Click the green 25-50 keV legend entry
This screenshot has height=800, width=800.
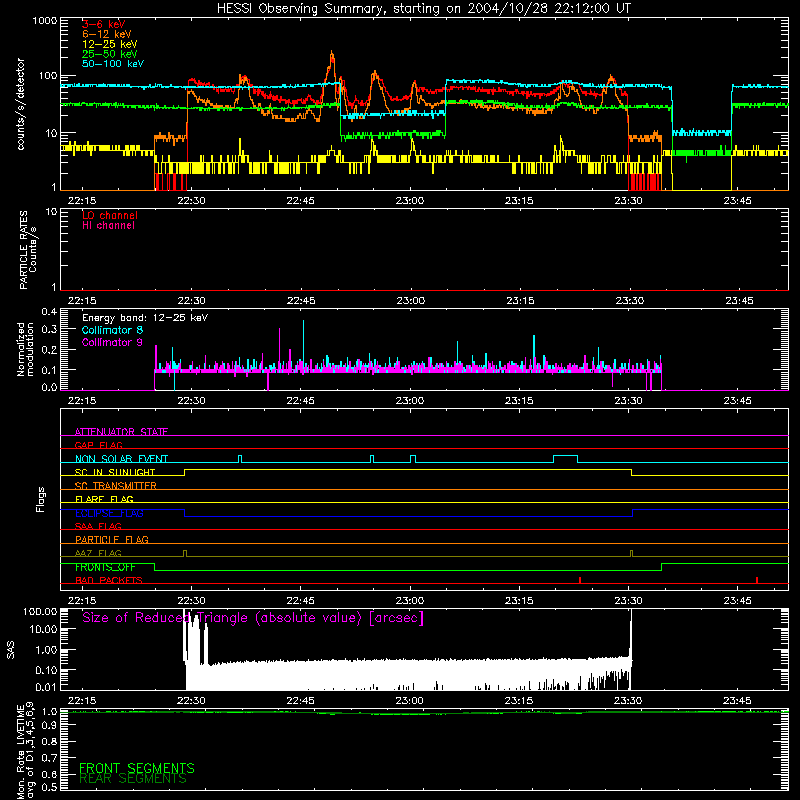tap(110, 54)
